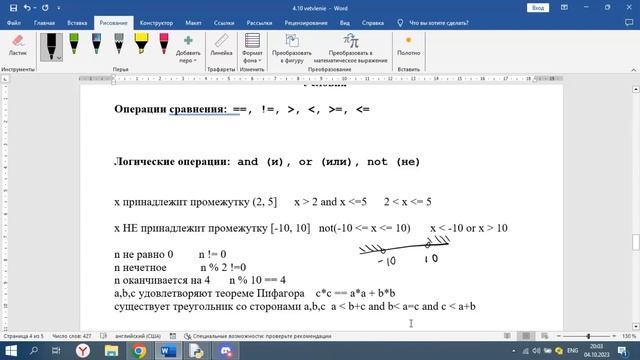This screenshot has height=360, width=640.
Task: Click the Вход sign-in button
Action: (538, 8)
